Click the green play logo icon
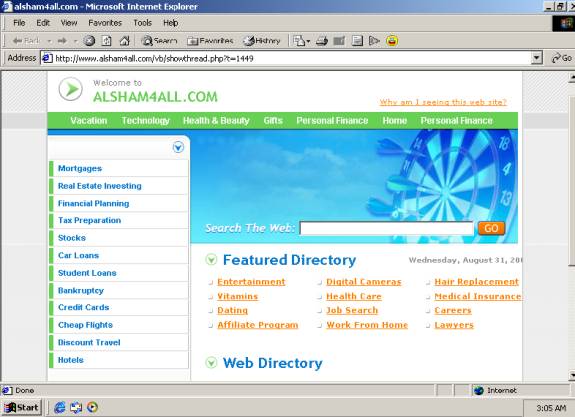 [x=71, y=89]
